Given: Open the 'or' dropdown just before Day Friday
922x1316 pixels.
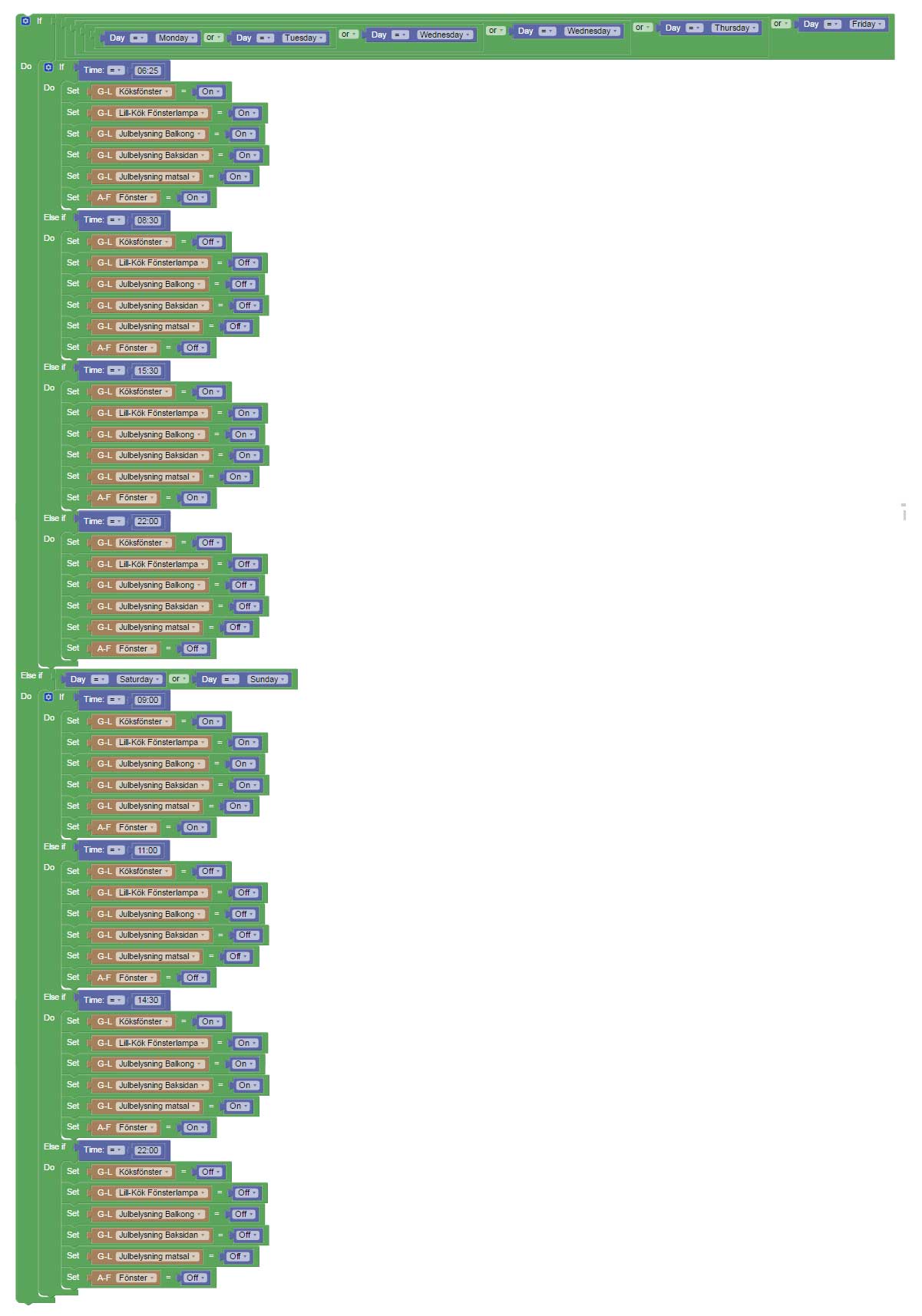Looking at the screenshot, I should (780, 24).
